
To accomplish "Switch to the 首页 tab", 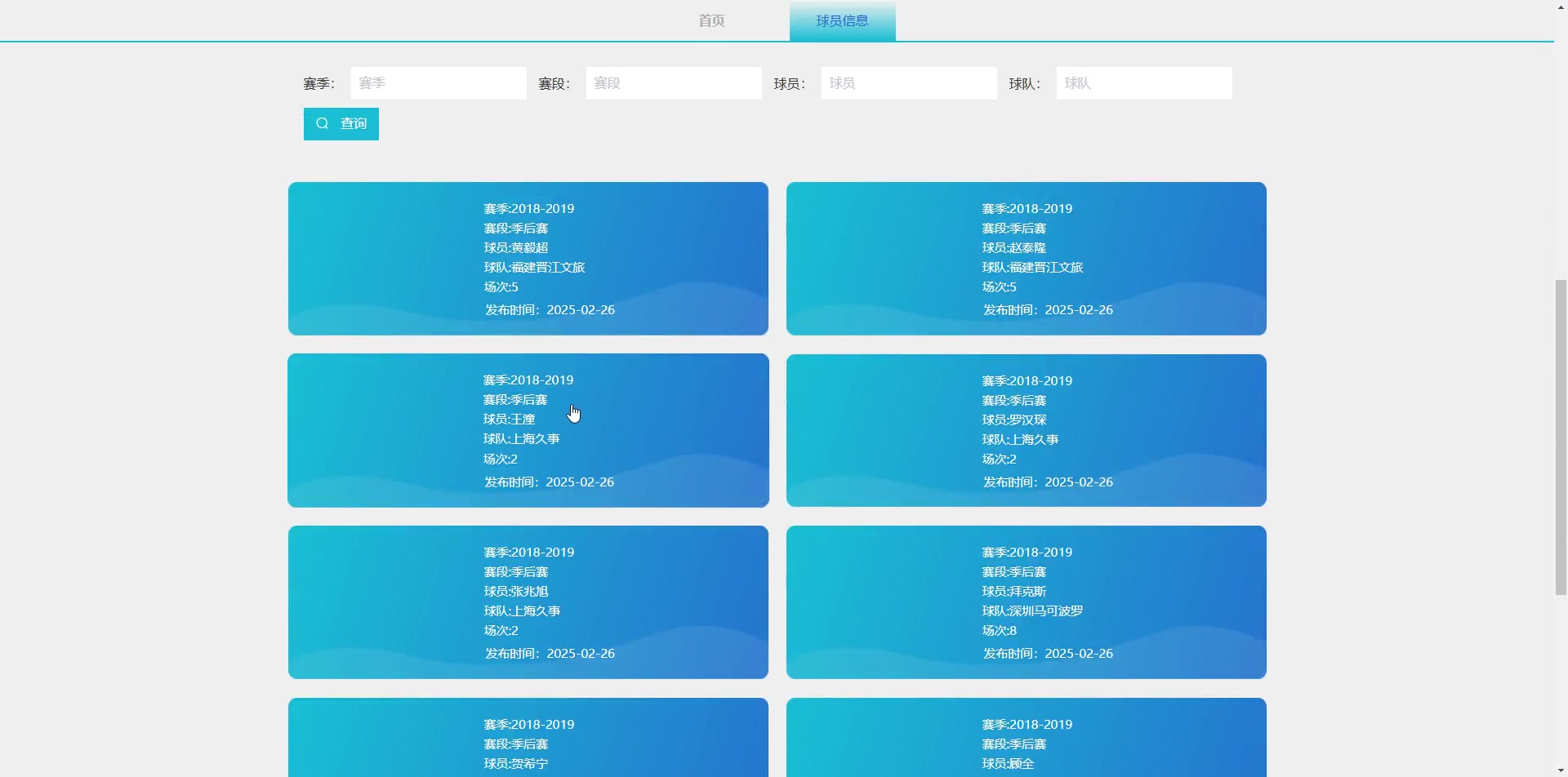I will pos(711,20).
